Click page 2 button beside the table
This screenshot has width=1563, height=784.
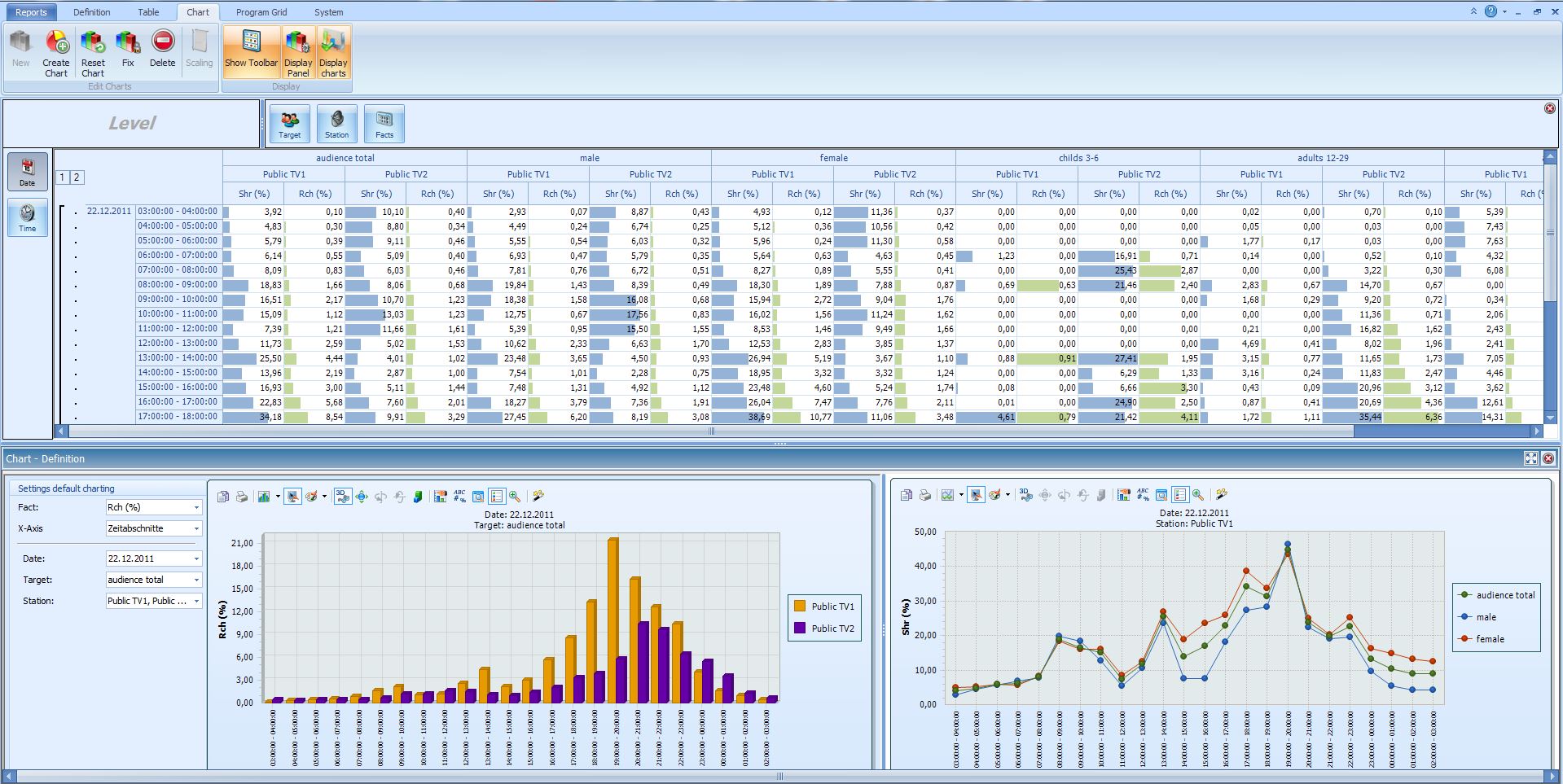pyautogui.click(x=77, y=177)
